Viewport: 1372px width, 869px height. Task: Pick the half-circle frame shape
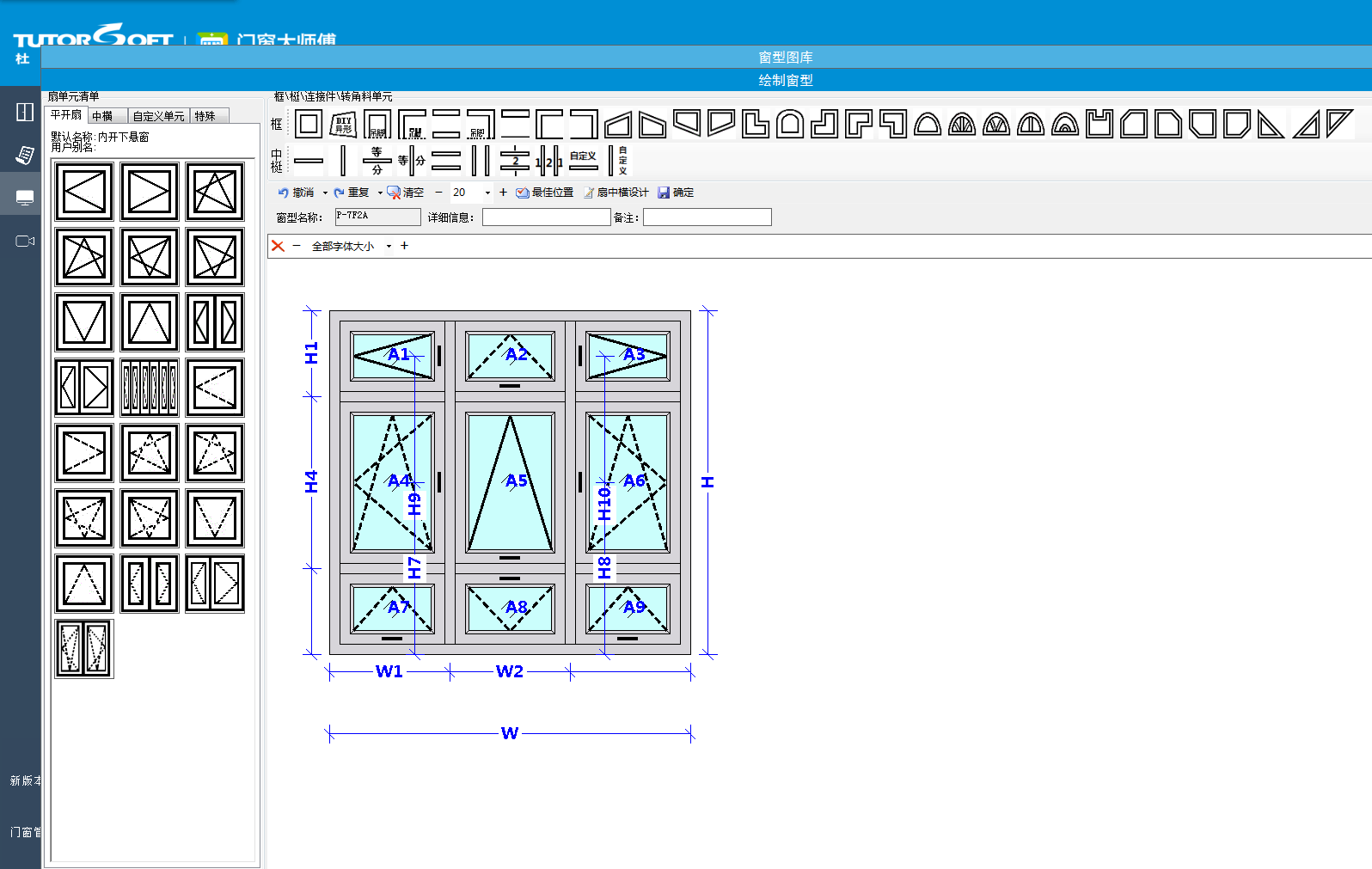click(x=928, y=124)
